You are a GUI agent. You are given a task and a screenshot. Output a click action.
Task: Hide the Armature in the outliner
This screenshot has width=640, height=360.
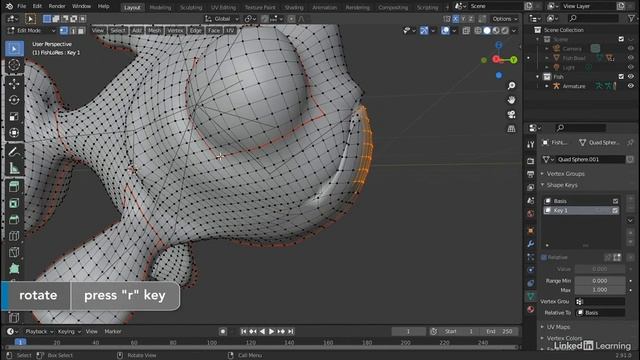click(631, 86)
